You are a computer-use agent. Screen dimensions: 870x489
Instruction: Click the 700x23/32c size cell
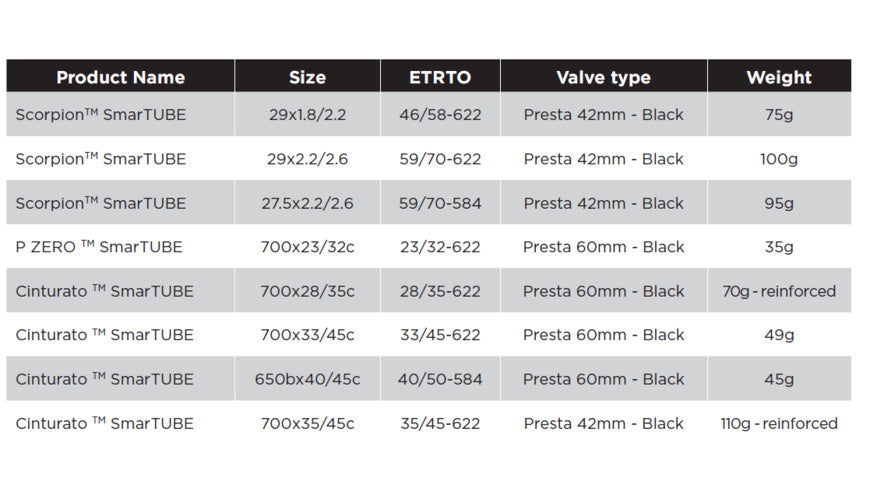point(307,247)
